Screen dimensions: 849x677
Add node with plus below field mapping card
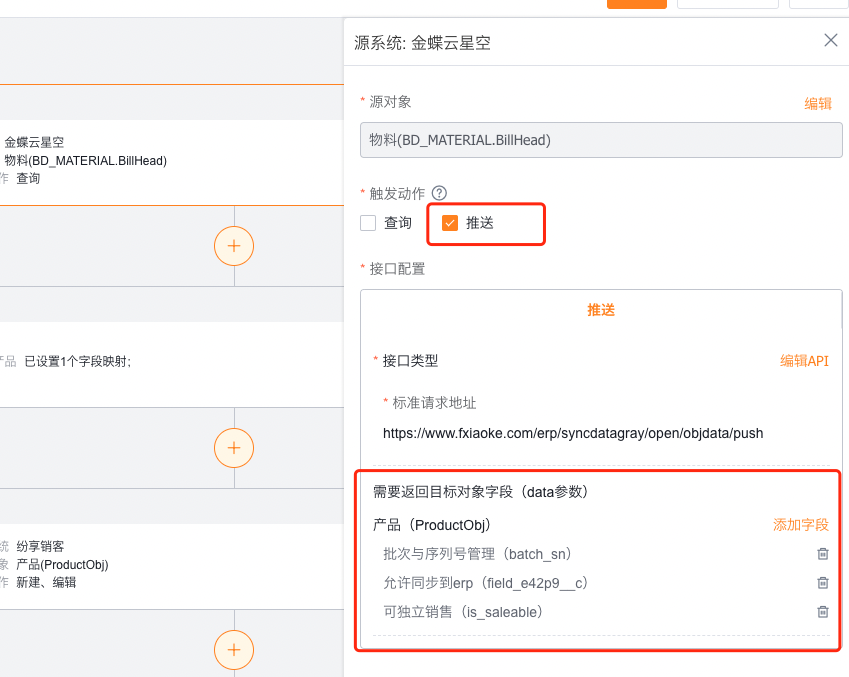coord(234,448)
